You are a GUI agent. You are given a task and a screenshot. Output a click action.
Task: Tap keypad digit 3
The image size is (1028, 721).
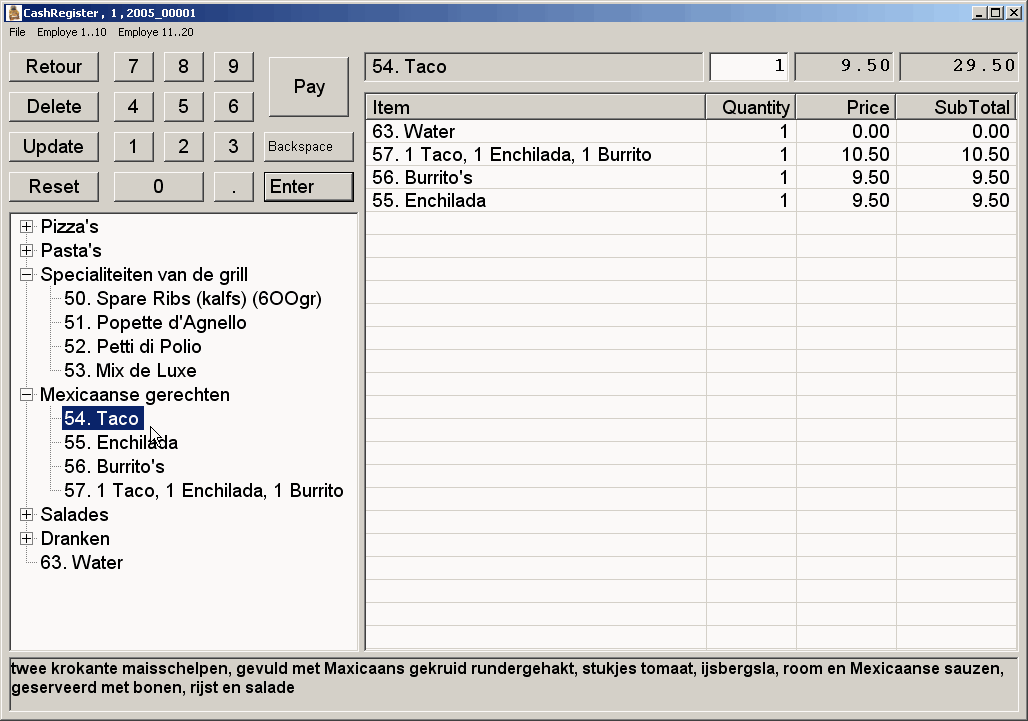tap(233, 147)
